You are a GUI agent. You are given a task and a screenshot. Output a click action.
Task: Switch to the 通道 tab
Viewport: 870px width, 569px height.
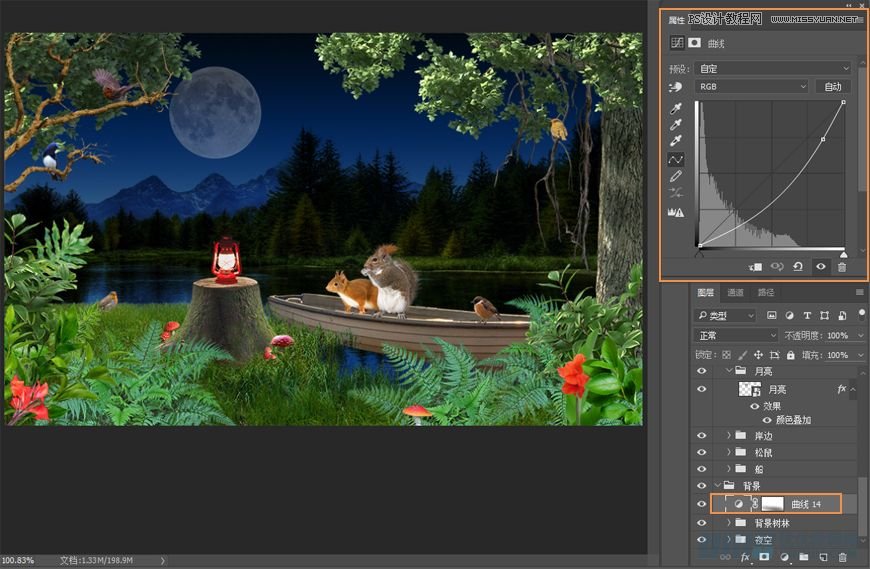[735, 293]
